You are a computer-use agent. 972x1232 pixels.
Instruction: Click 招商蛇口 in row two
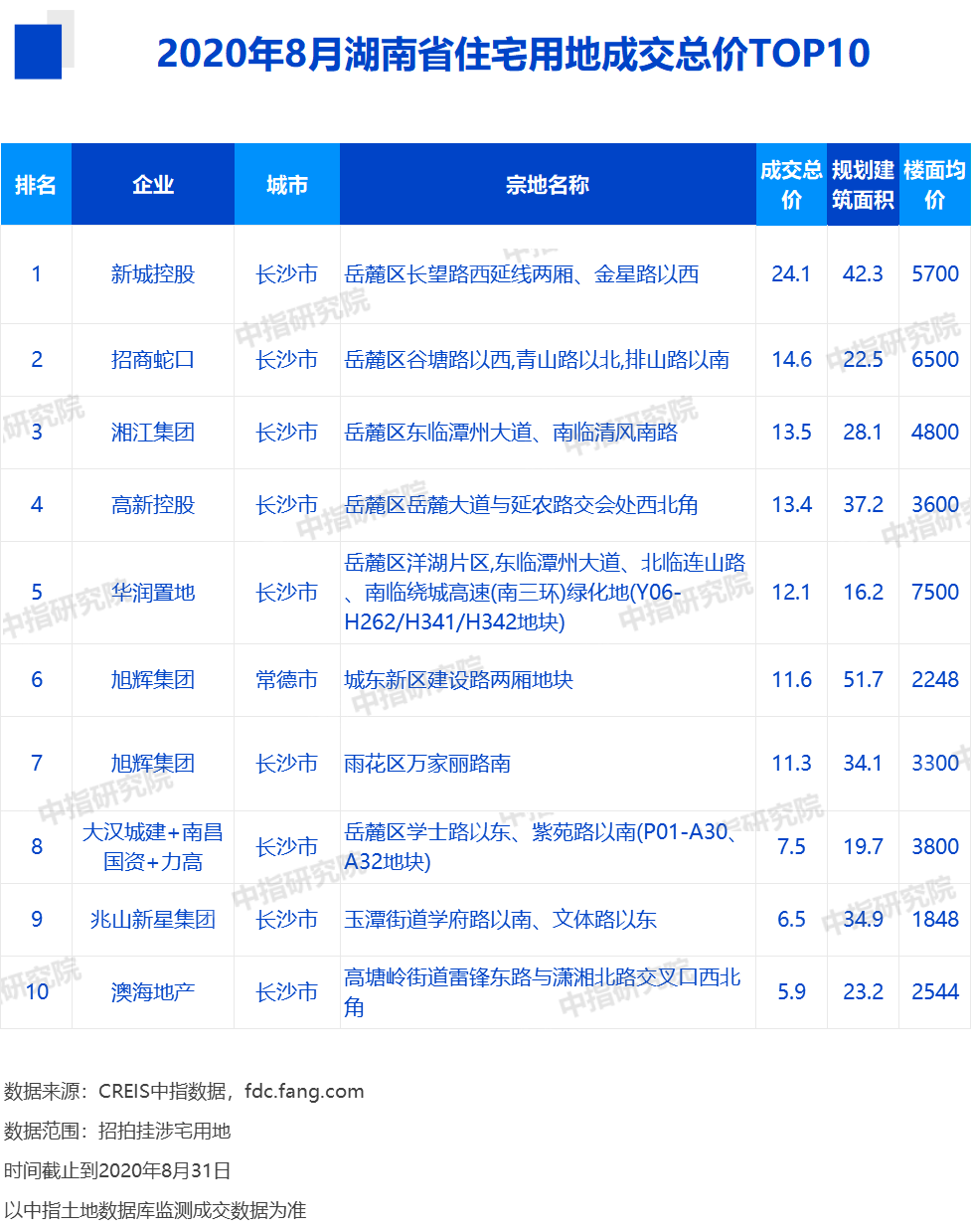152,360
